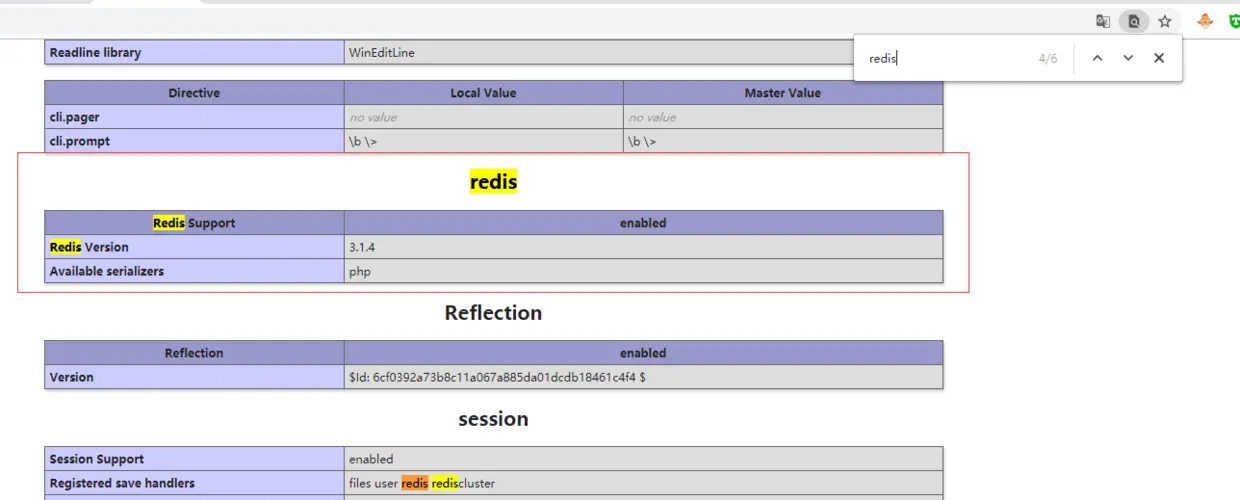The image size is (1240, 500).
Task: Click the find-in-page magnifier icon
Action: click(x=1134, y=21)
